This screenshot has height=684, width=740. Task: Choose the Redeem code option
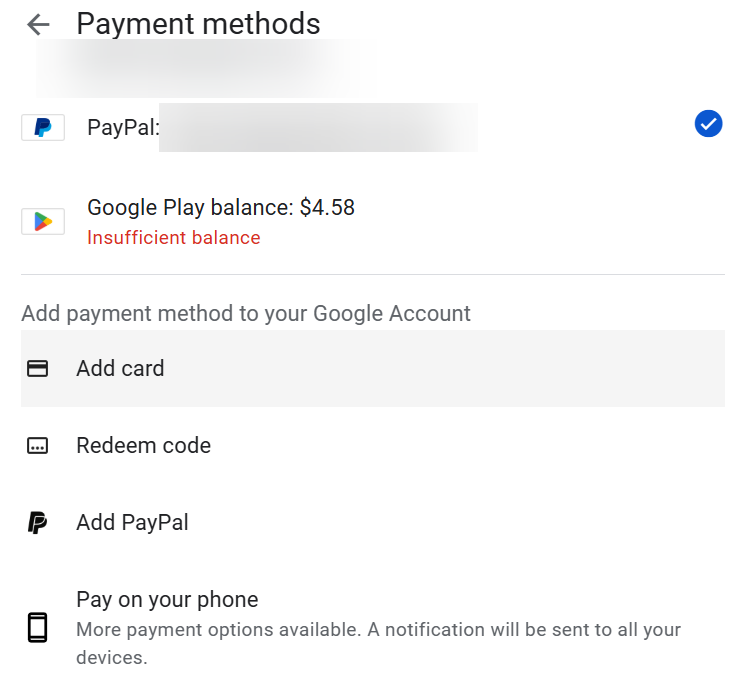coord(373,446)
